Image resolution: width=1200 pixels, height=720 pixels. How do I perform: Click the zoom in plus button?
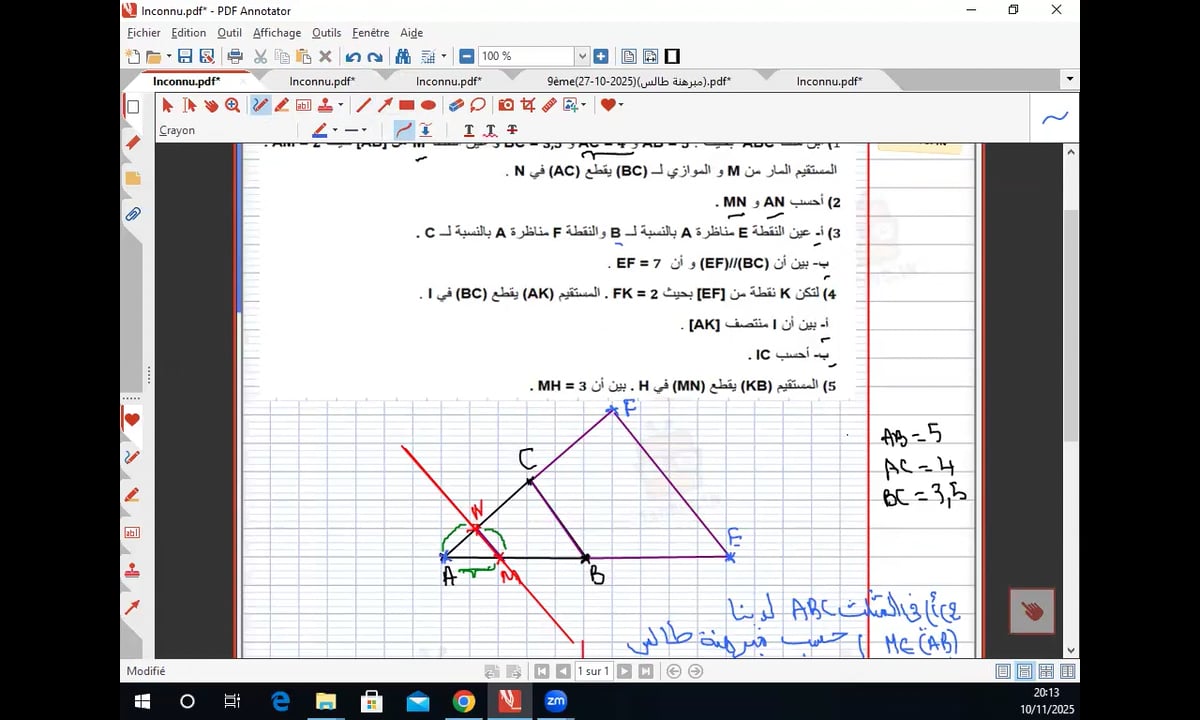coord(601,57)
